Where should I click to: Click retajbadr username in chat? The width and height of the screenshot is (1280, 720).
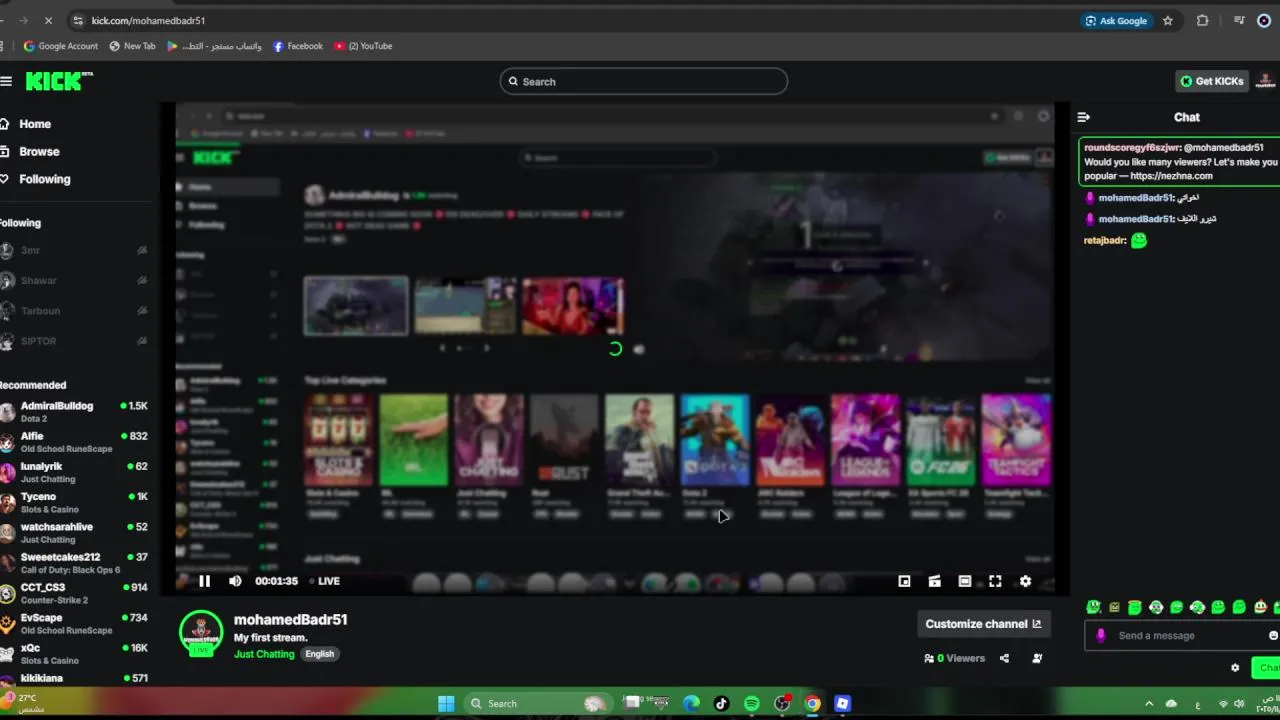[1105, 240]
